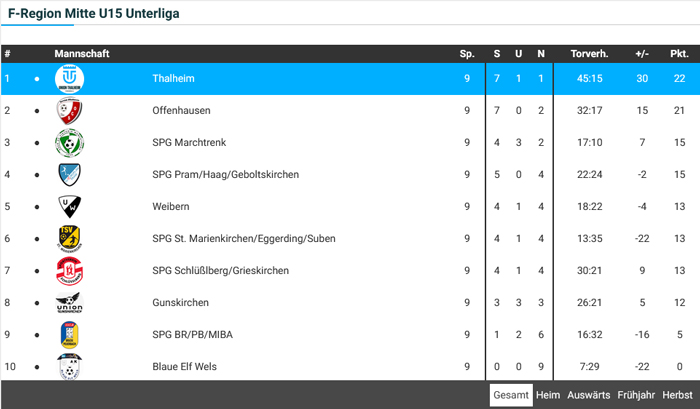Open SPG Marchtrenk club logo
This screenshot has width=700, height=409.
[x=69, y=142]
